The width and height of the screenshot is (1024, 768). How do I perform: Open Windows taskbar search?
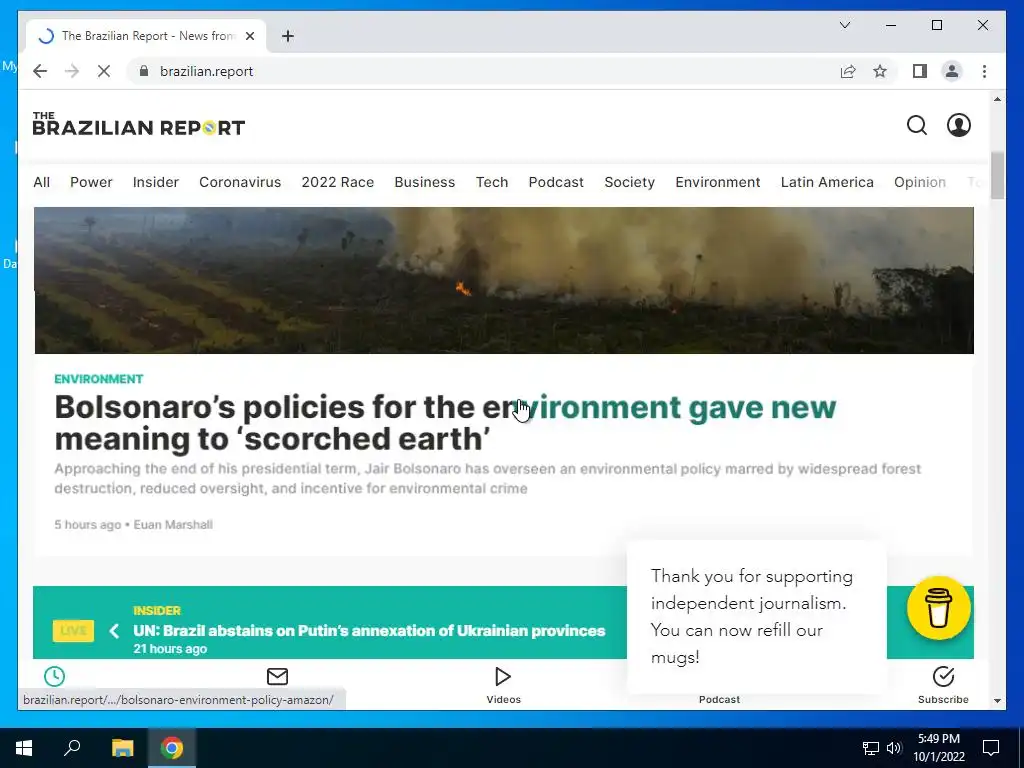[72, 748]
